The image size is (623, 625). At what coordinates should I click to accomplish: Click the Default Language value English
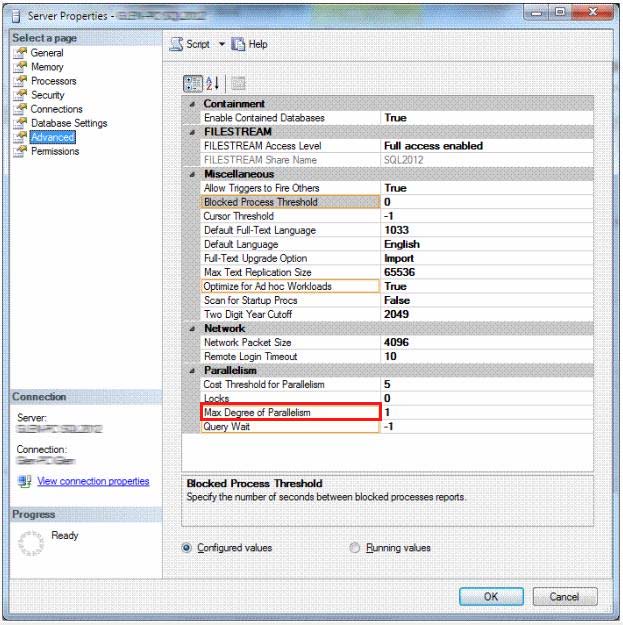tap(402, 244)
